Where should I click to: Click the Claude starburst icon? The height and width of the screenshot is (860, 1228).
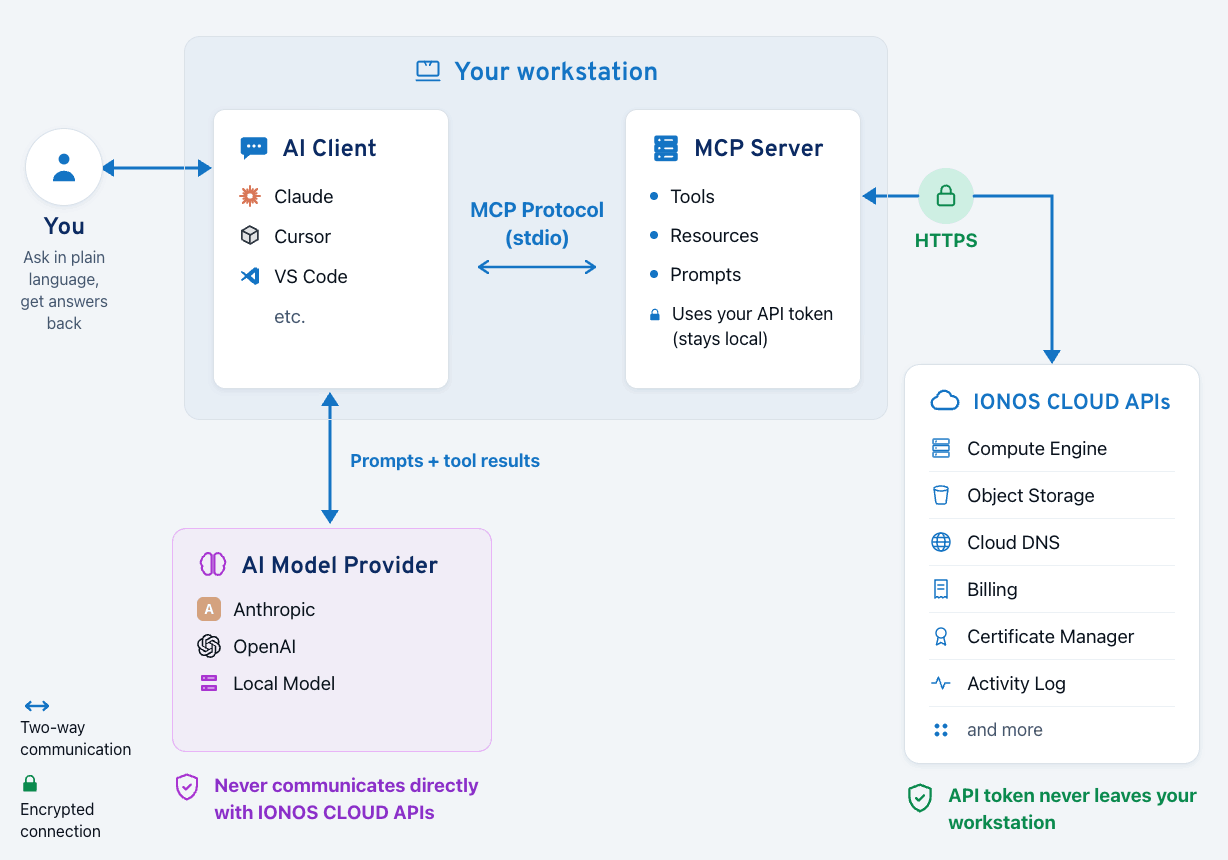pyautogui.click(x=250, y=196)
